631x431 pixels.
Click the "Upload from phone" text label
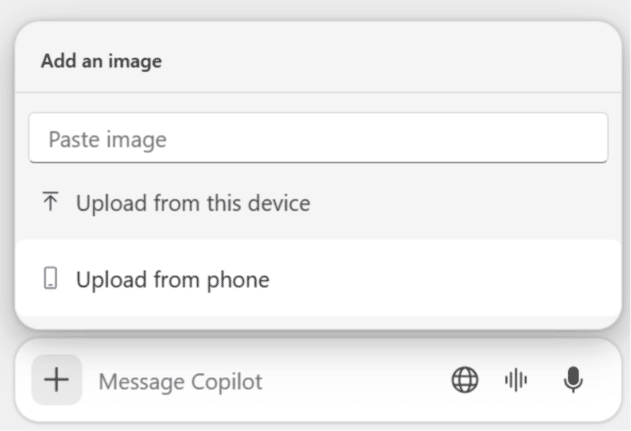tap(173, 279)
